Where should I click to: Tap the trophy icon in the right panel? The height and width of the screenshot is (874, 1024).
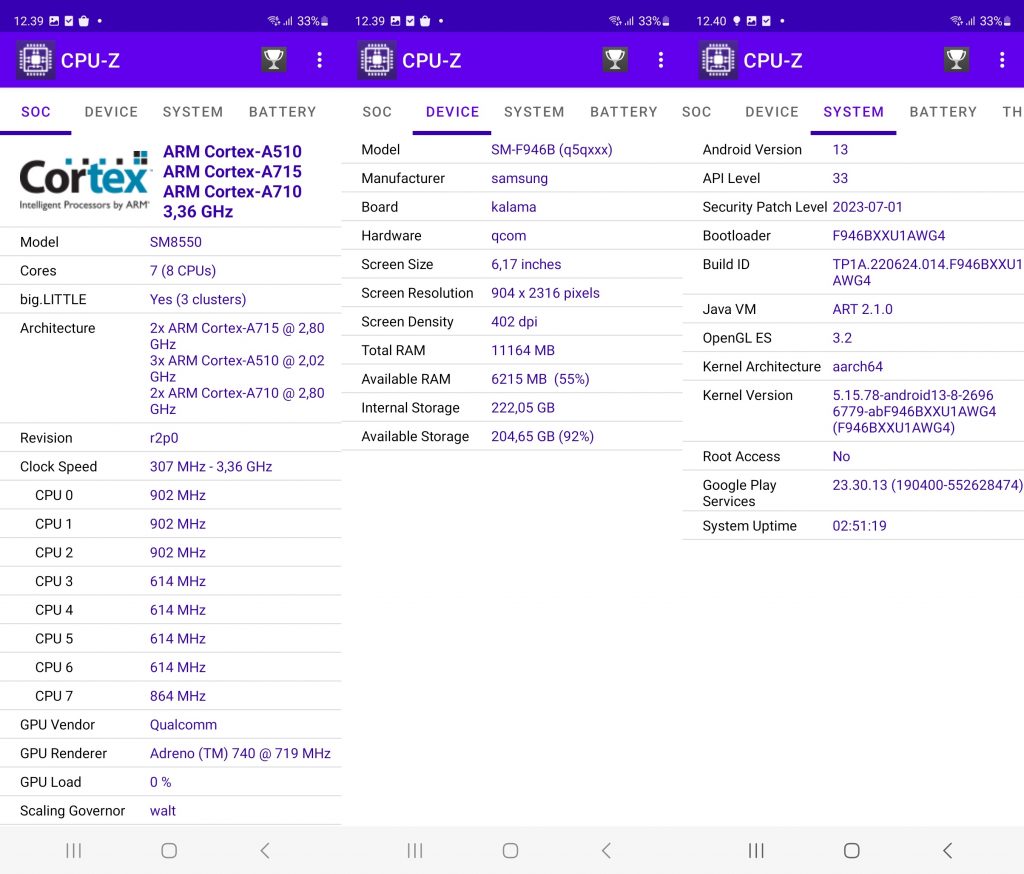[x=957, y=60]
